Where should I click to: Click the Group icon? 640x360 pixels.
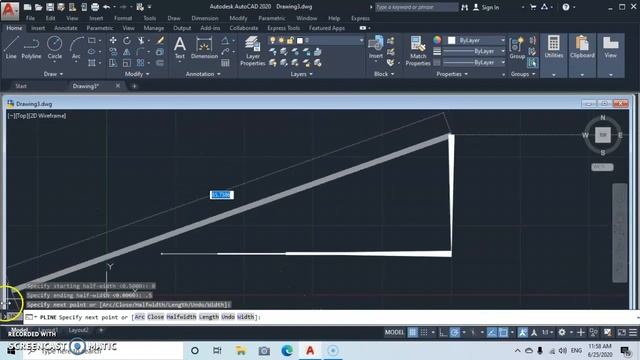tap(517, 48)
